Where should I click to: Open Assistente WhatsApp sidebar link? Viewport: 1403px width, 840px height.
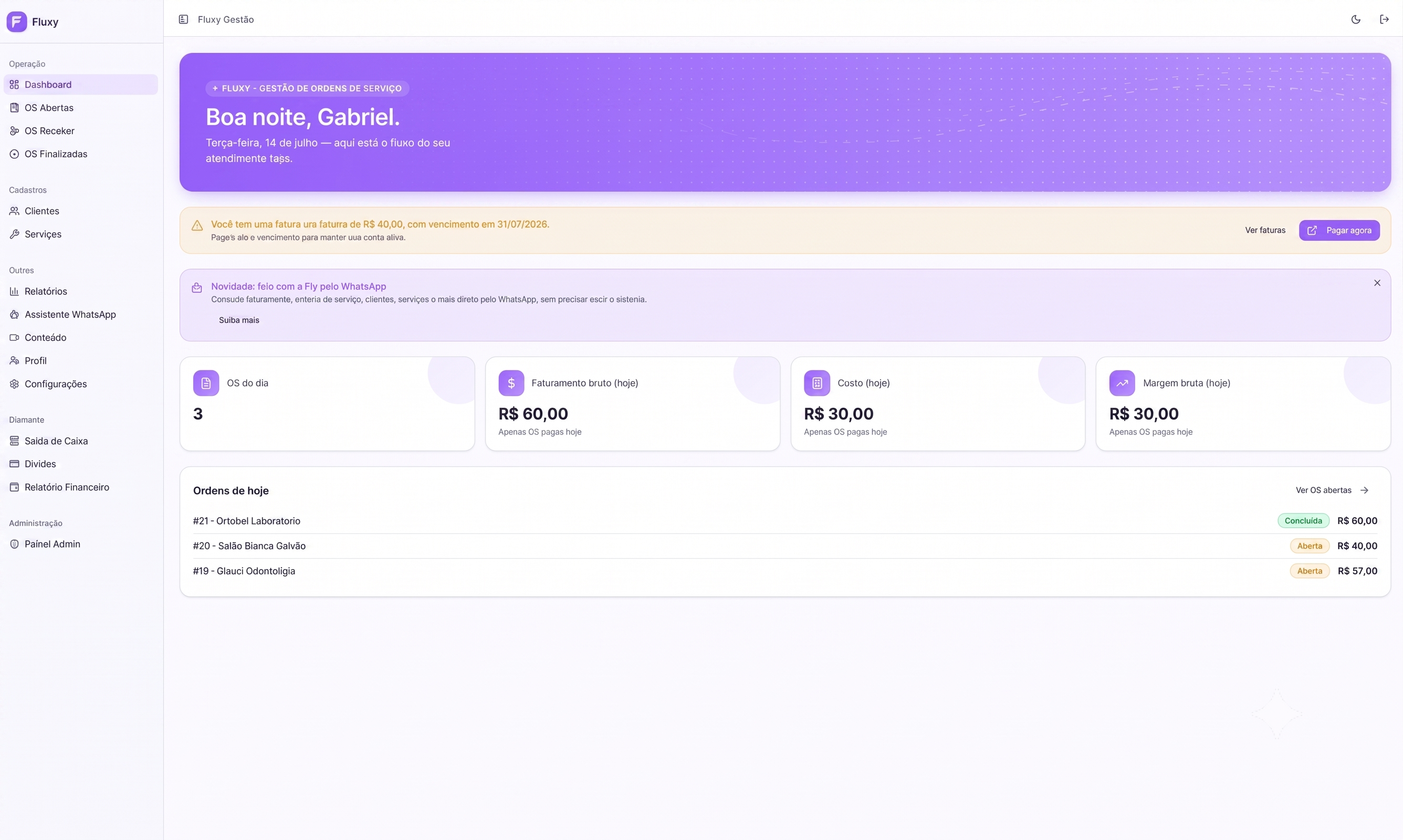[80, 314]
